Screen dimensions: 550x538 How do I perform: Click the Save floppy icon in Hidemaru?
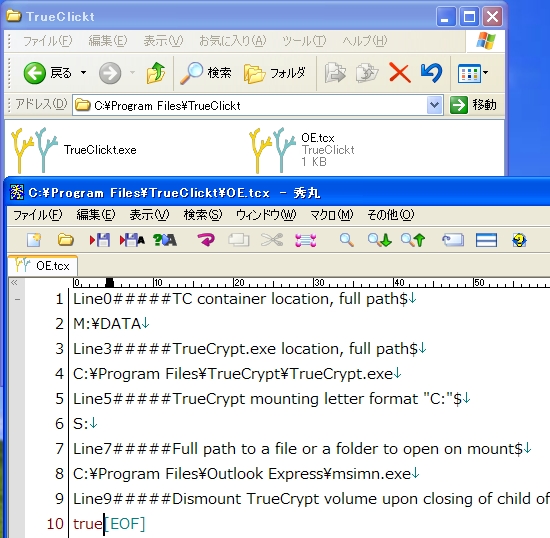coord(100,240)
